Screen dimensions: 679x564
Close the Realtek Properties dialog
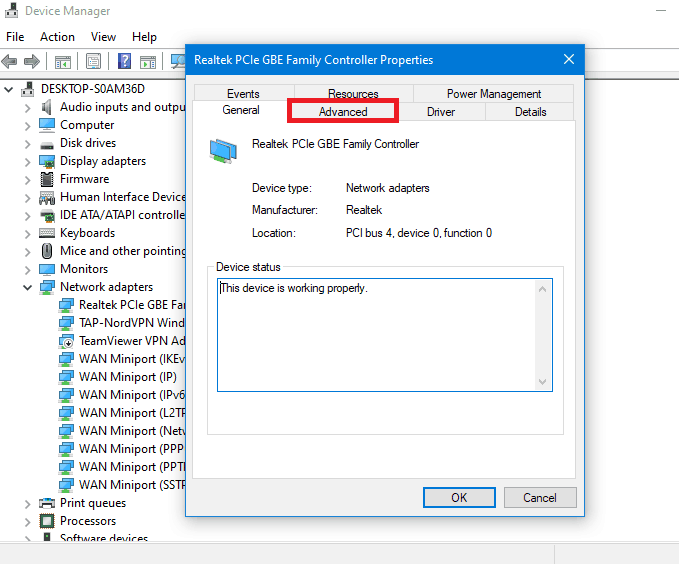point(569,59)
